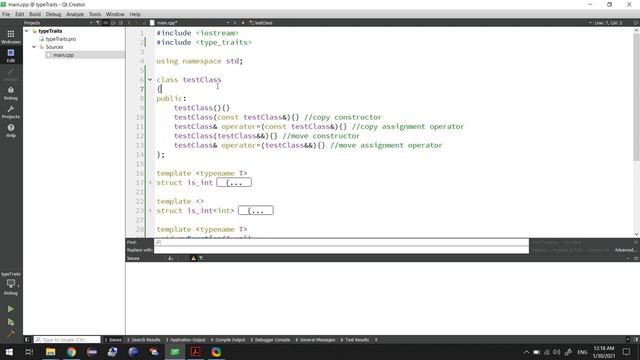
Task: Click the green Run button
Action: [11, 309]
